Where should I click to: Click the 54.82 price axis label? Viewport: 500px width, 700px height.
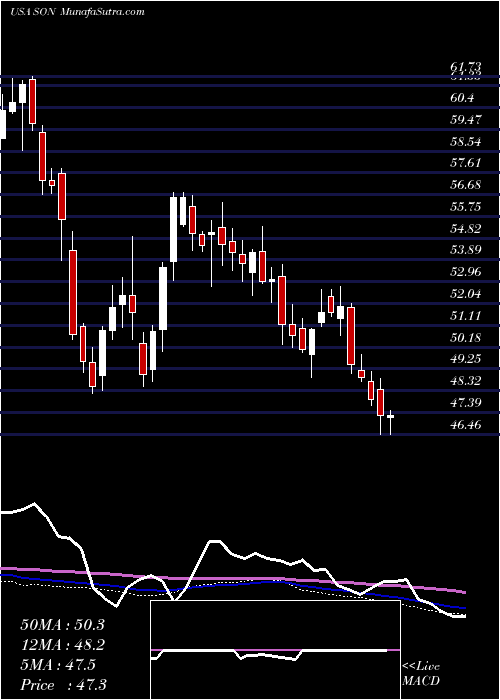point(466,229)
